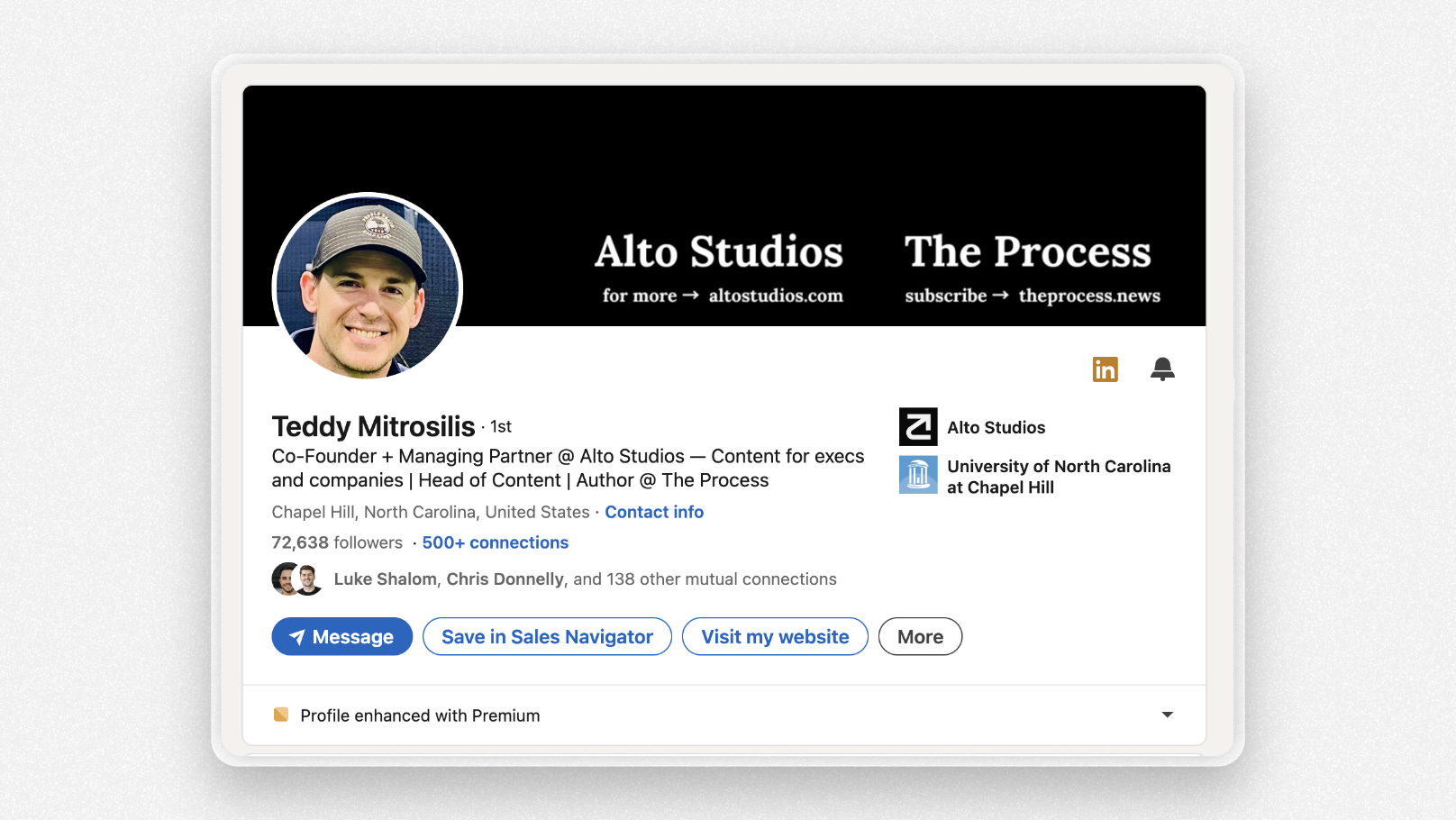This screenshot has width=1456, height=820.
Task: Click the gold LinkedIn Premium icon
Action: (1105, 369)
